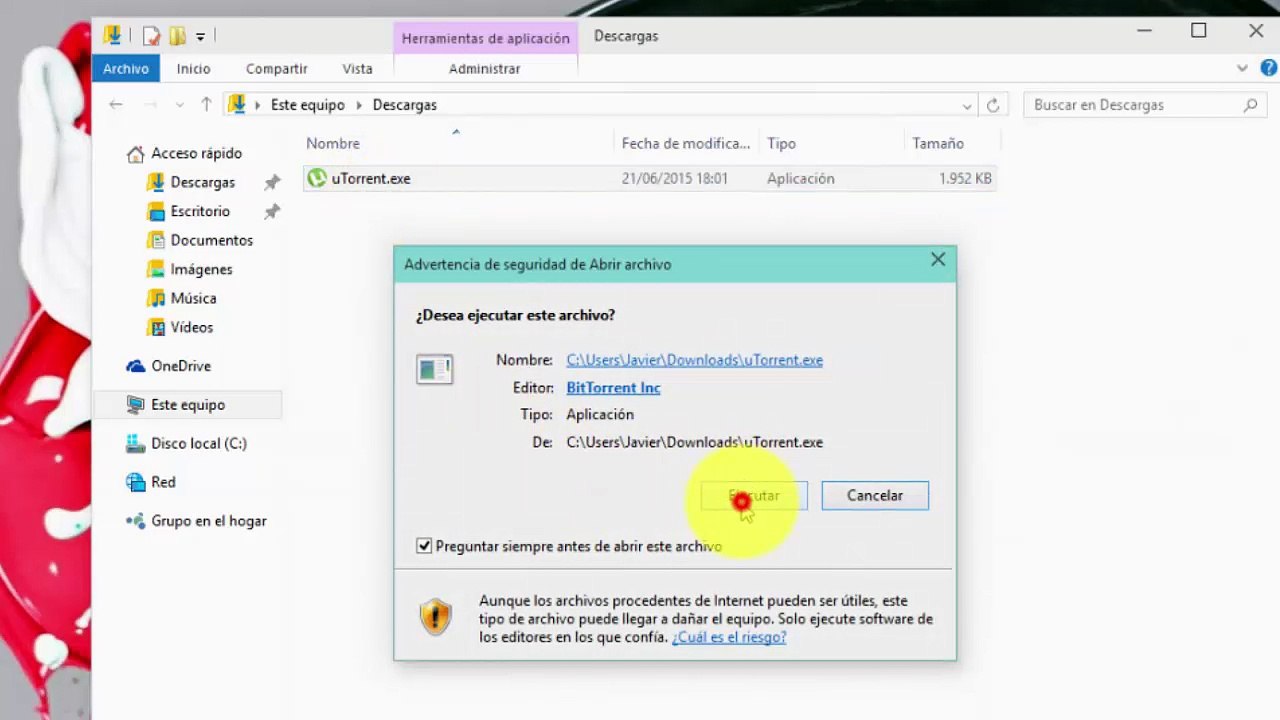Click the New folder quick access icon
Image resolution: width=1280 pixels, height=720 pixels.
[177, 36]
